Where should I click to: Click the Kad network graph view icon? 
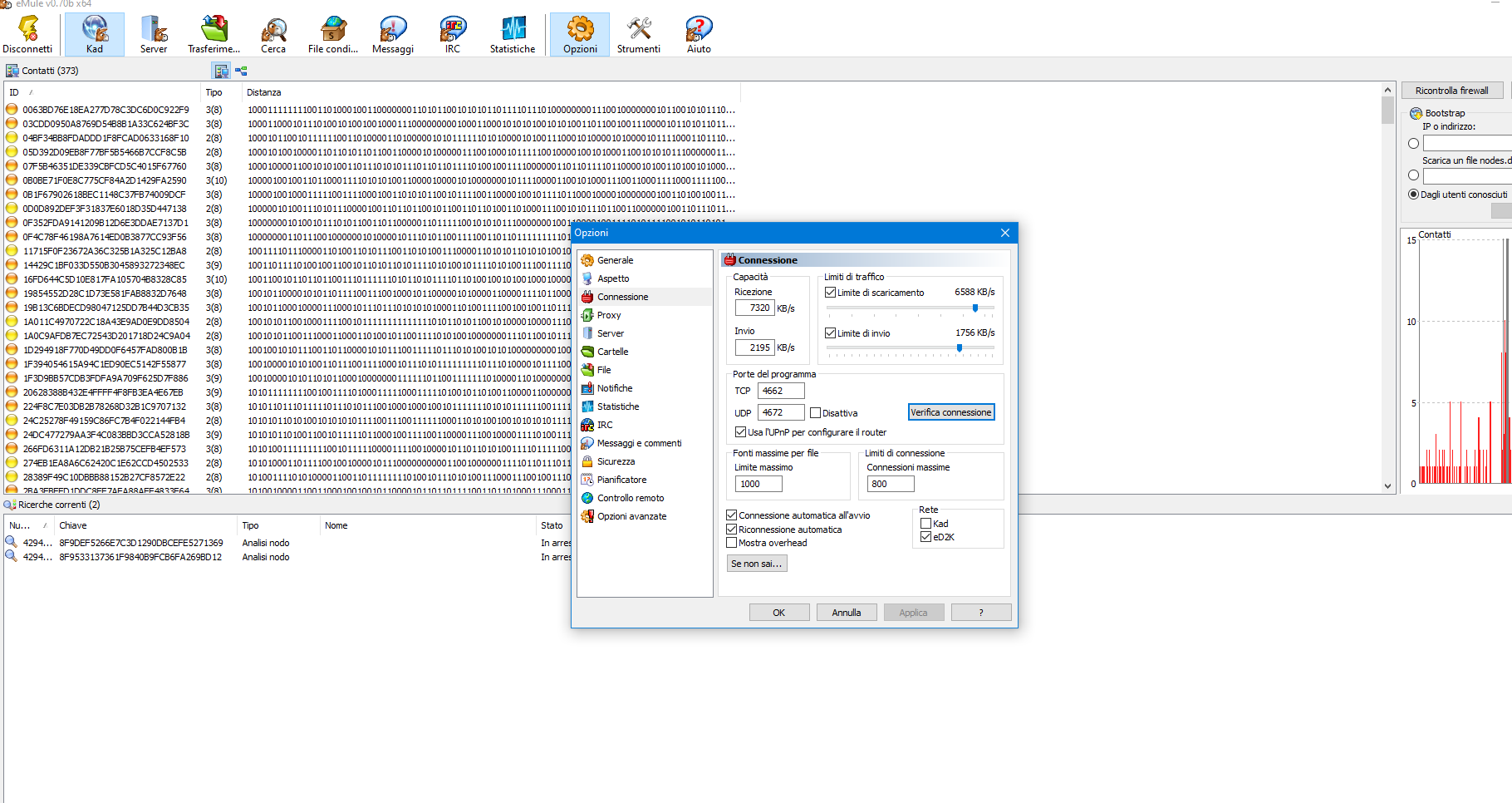coord(241,71)
